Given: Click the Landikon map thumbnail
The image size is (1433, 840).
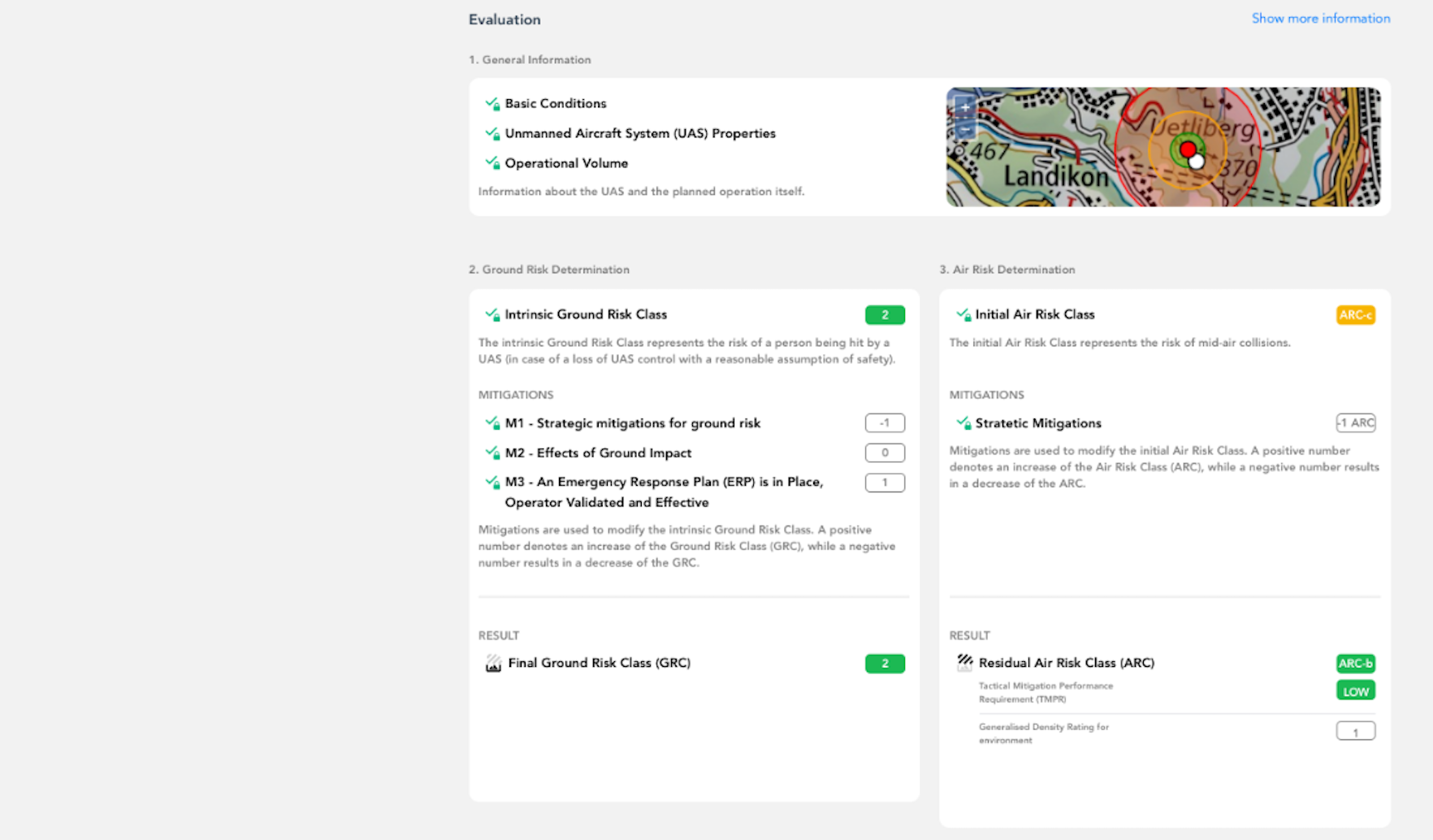Looking at the screenshot, I should (1163, 147).
